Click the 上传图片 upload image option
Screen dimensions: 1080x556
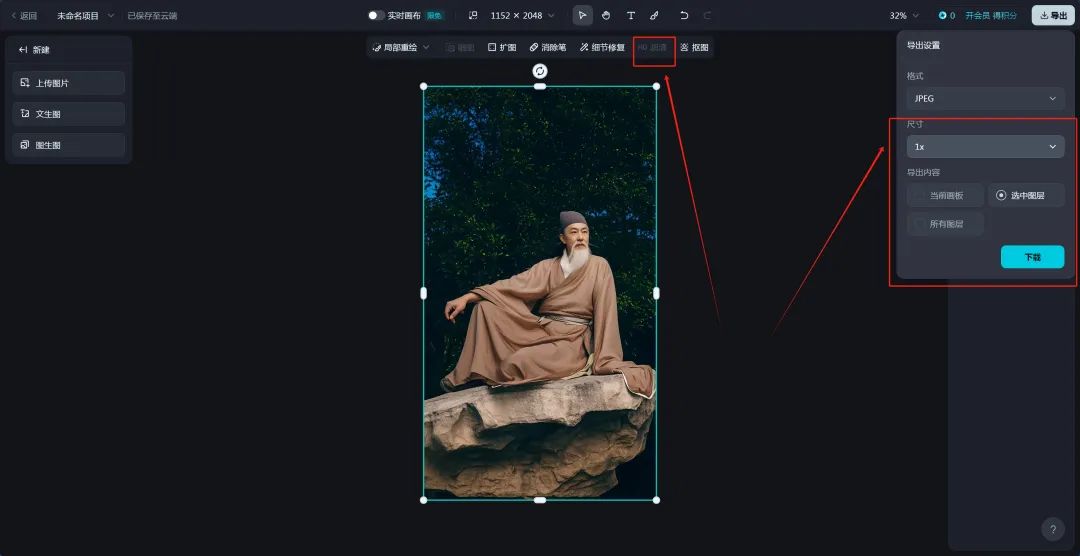point(69,83)
